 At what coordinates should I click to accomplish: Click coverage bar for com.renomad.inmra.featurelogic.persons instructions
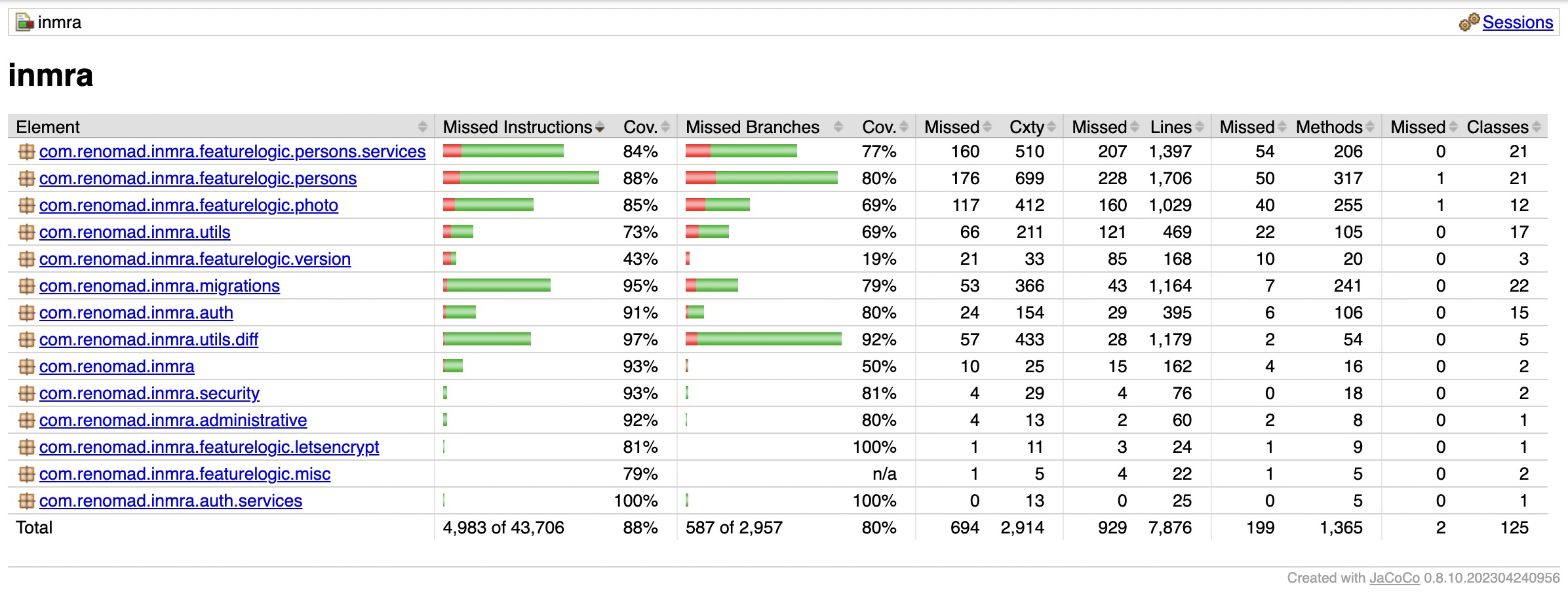[521, 178]
